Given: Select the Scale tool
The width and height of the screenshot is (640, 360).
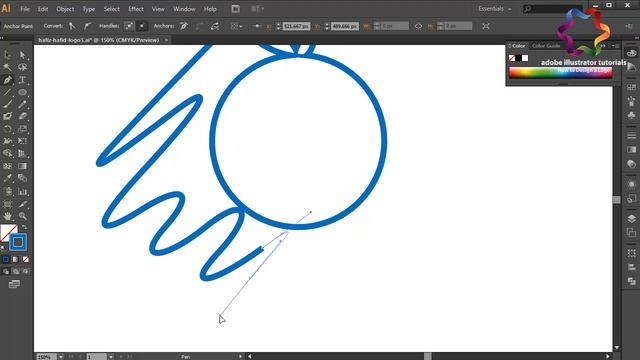Looking at the screenshot, I should 22,129.
